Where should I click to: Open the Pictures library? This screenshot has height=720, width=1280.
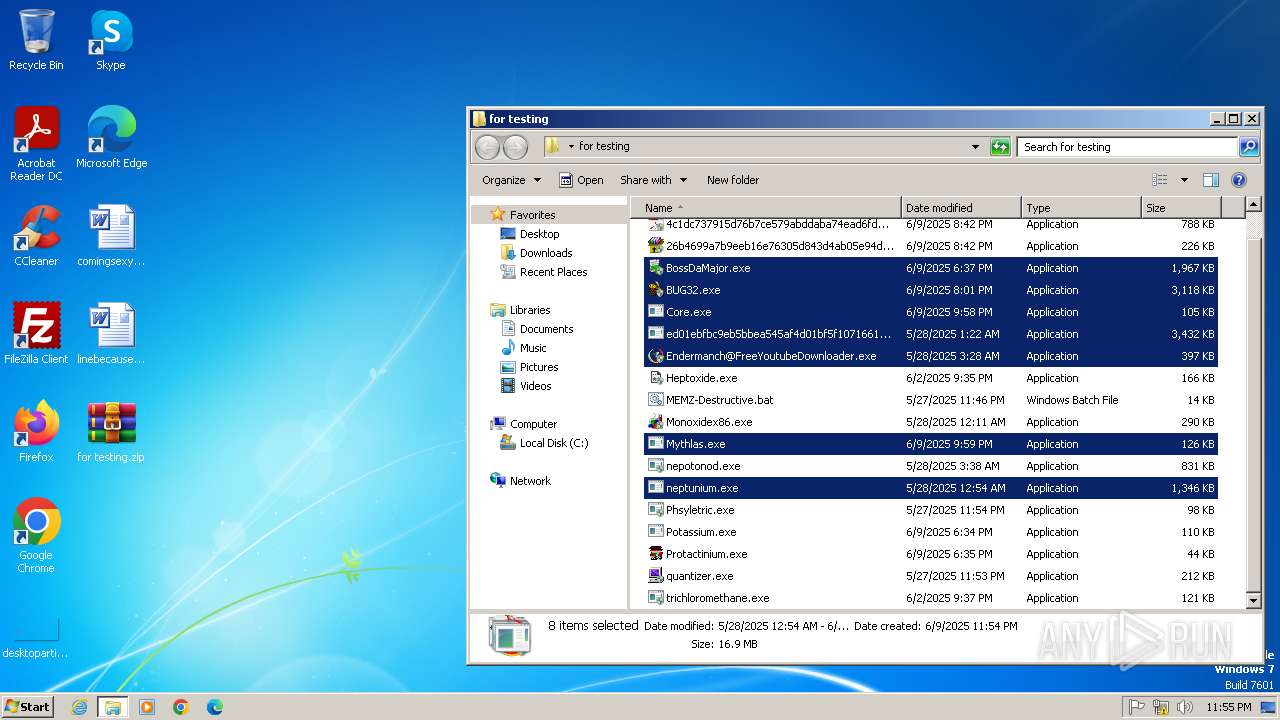pyautogui.click(x=539, y=367)
